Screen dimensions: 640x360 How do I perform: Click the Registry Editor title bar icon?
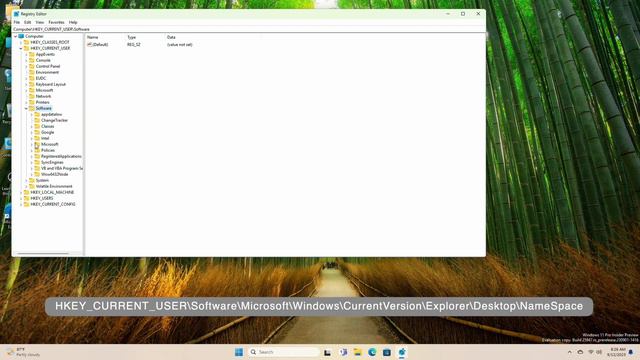click(x=16, y=14)
